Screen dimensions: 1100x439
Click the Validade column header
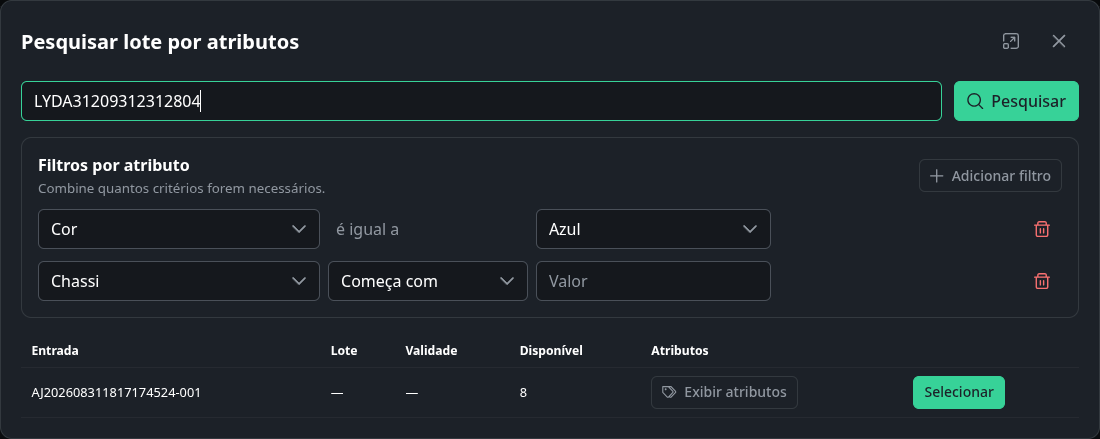coord(431,351)
